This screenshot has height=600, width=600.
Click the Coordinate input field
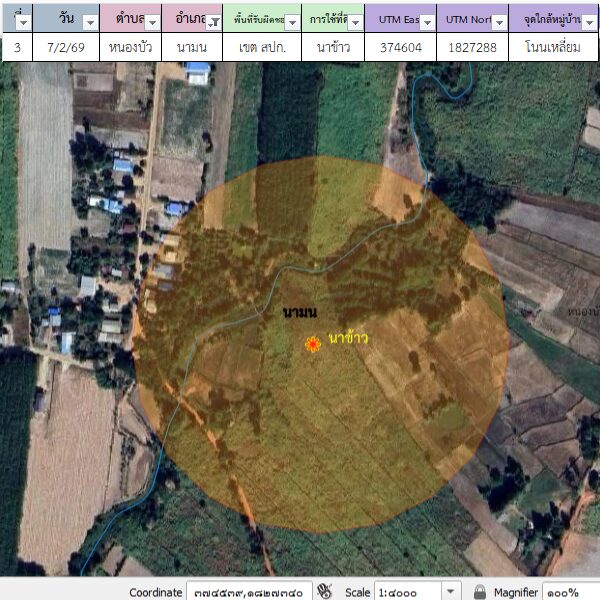point(250,592)
